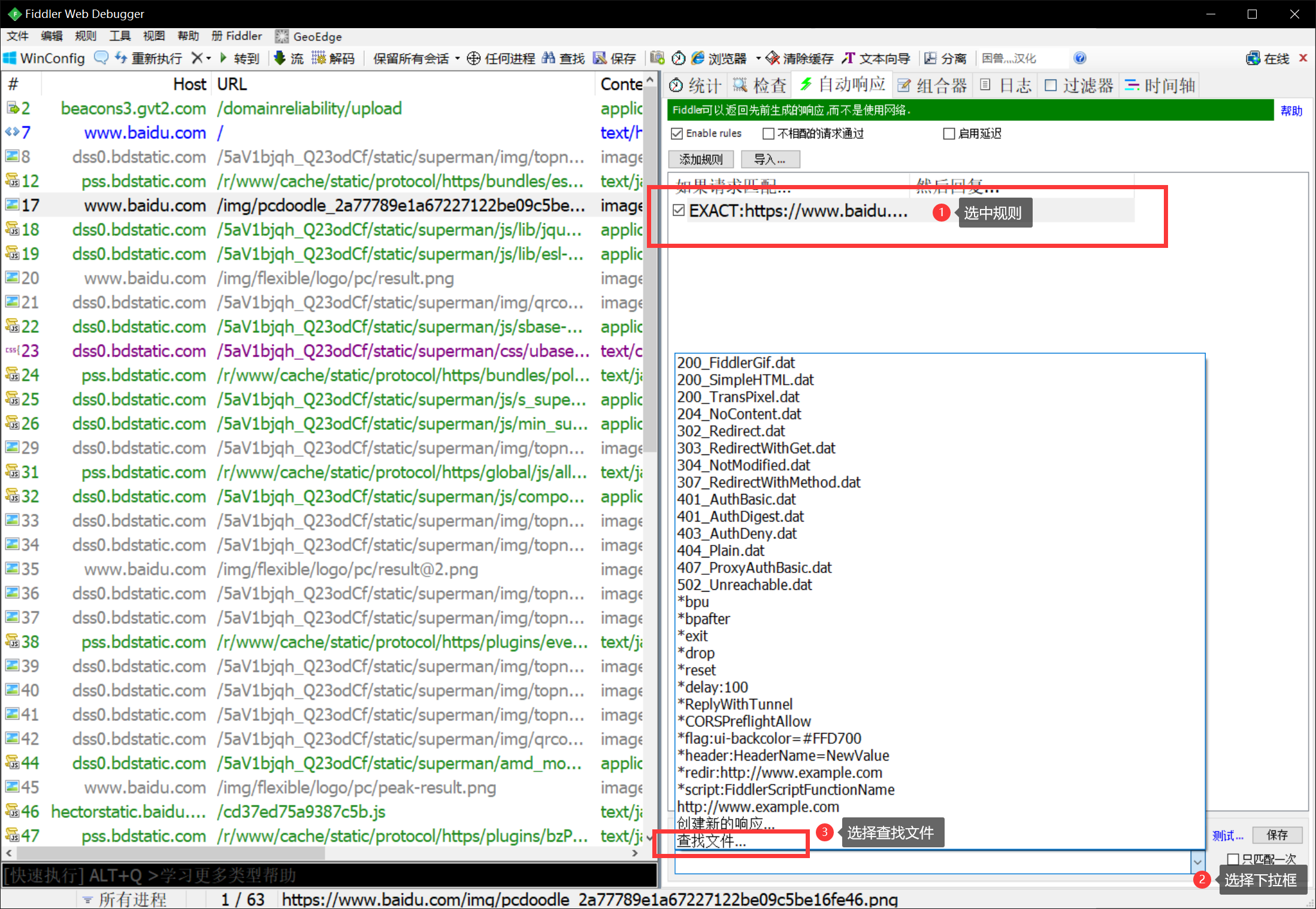
Task: Click the comment bubble icon in toolbar
Action: point(101,58)
